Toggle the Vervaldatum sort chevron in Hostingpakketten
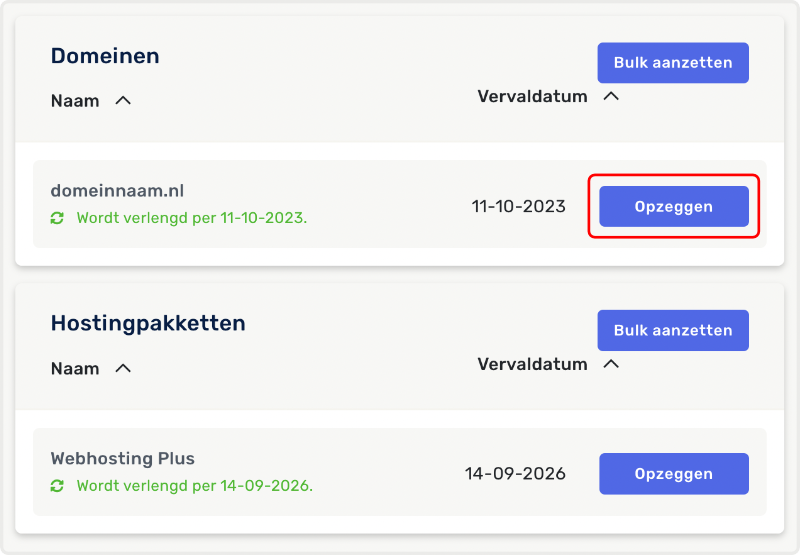Screen dimensions: 800x555 611,364
